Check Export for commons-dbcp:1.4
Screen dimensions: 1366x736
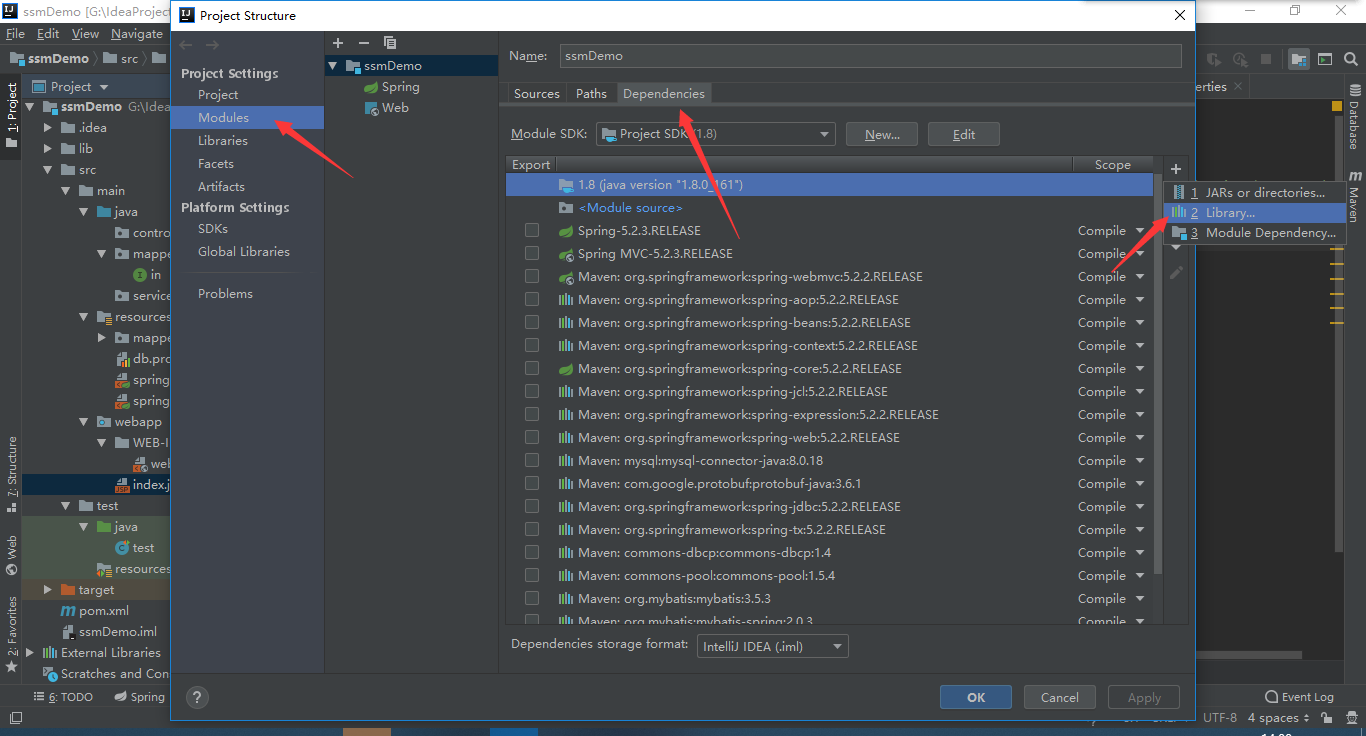(532, 553)
